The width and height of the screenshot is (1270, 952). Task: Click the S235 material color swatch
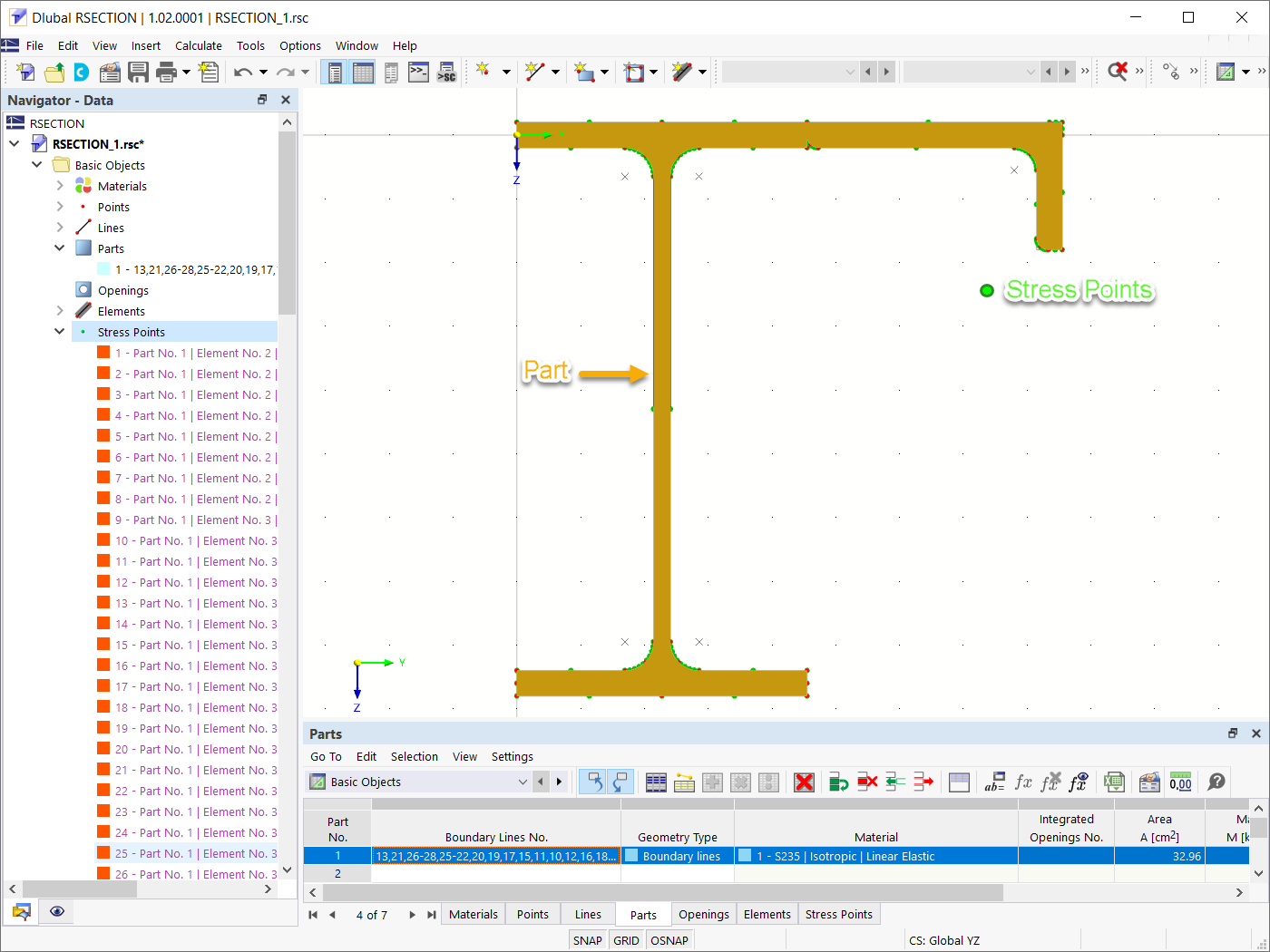(745, 856)
